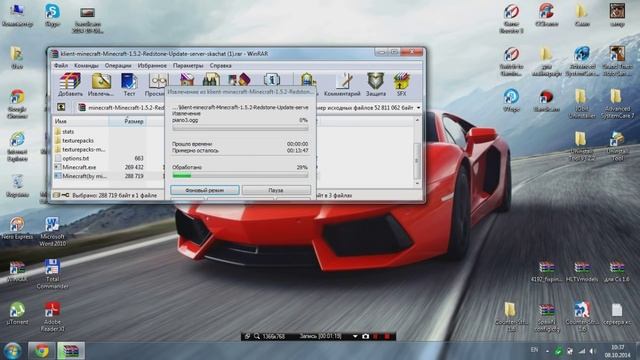Click the µTorrent desktop icon
This screenshot has height=360, width=640.
(17, 313)
